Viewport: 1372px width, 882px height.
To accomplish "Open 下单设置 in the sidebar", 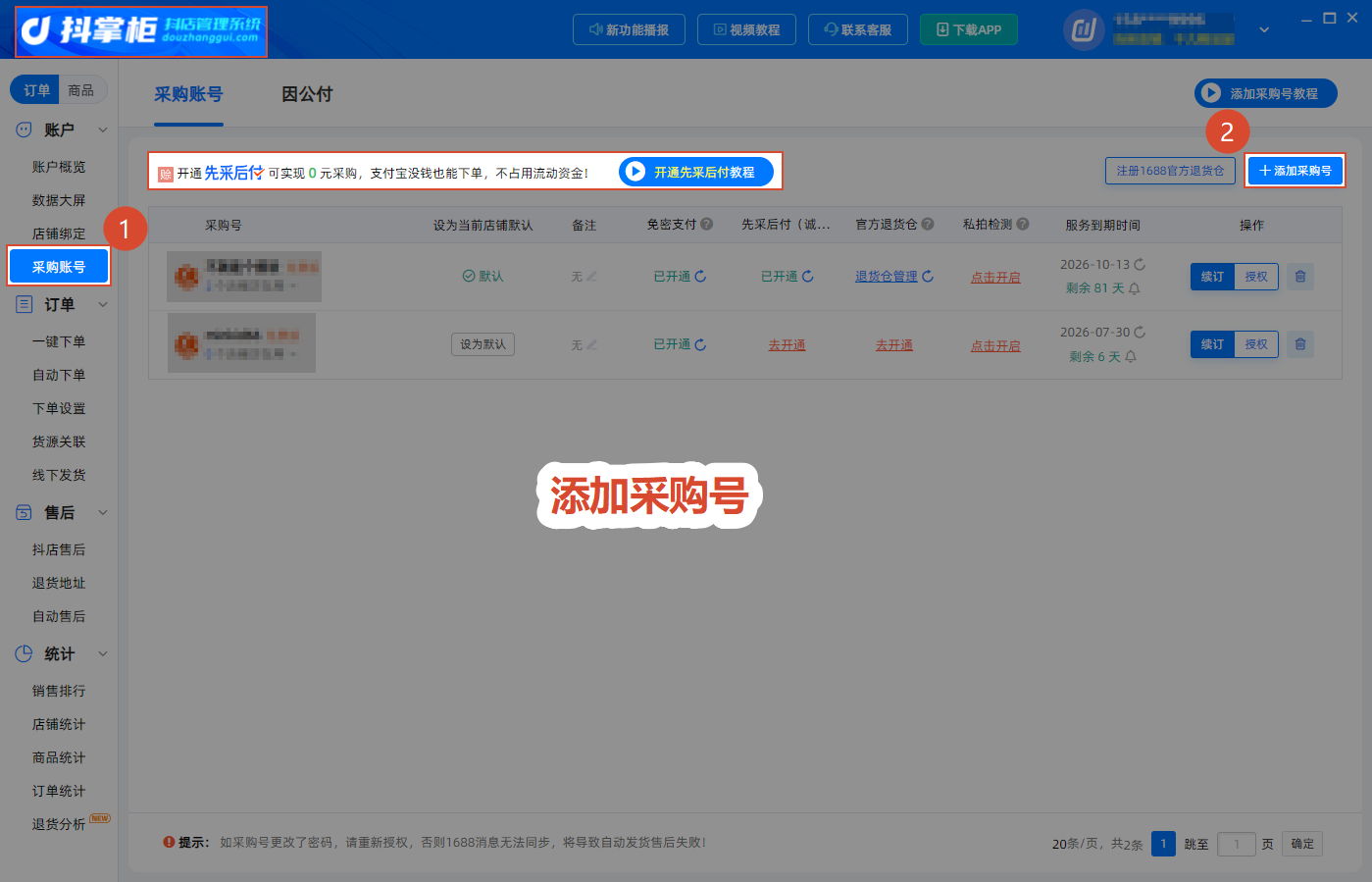I will (59, 408).
